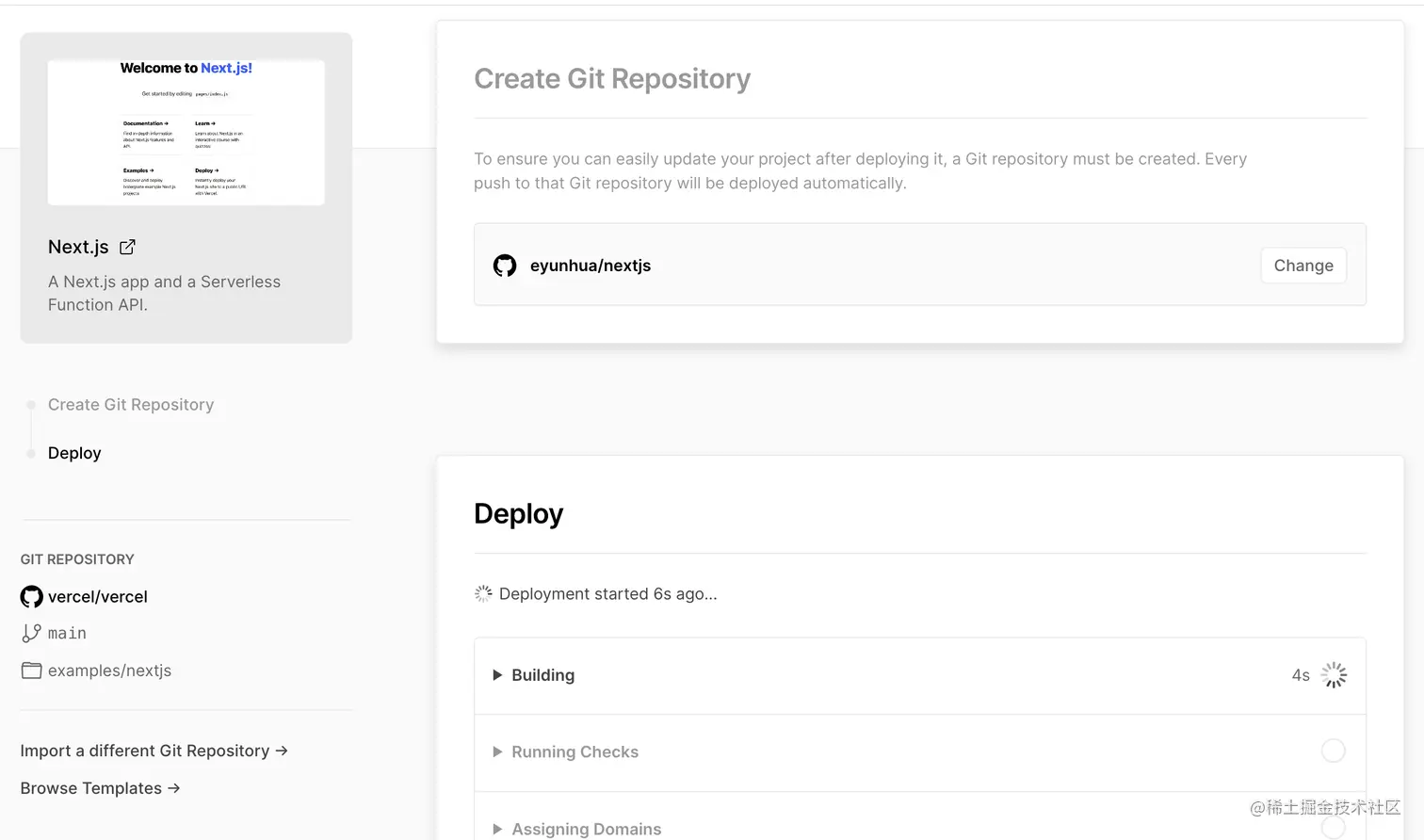The height and width of the screenshot is (840, 1424).
Task: Click the GitHub icon next to eyunhua/nextjs
Action: [x=505, y=266]
